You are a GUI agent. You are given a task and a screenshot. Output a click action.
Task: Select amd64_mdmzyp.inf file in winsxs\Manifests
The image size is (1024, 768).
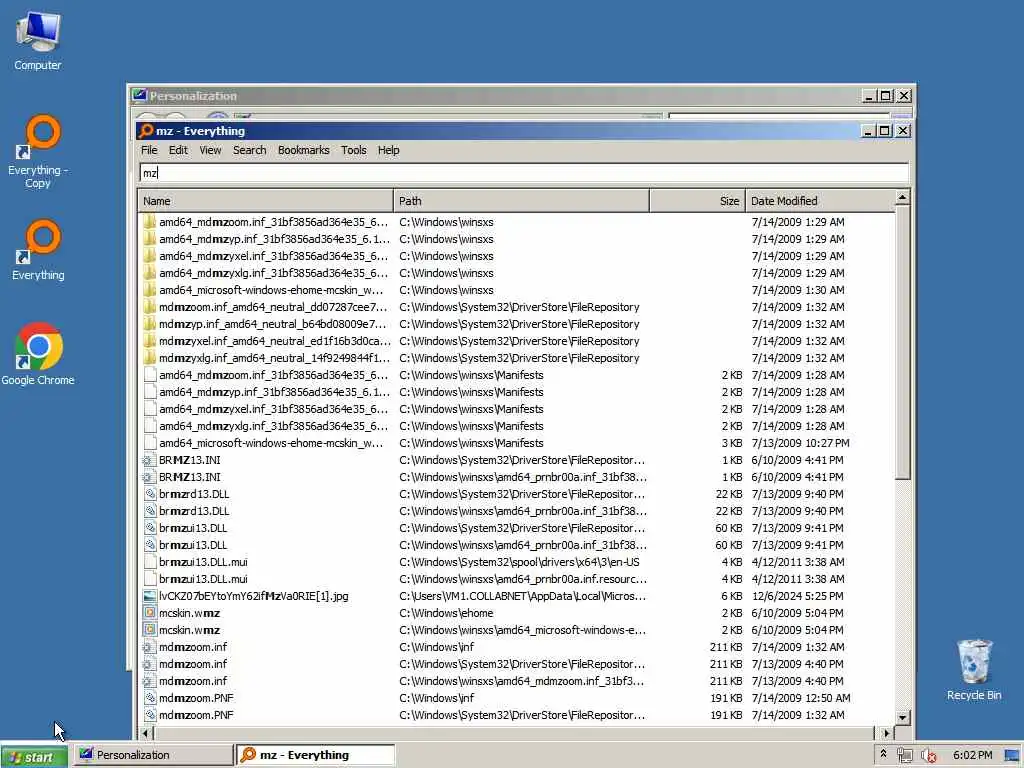pos(516,392)
